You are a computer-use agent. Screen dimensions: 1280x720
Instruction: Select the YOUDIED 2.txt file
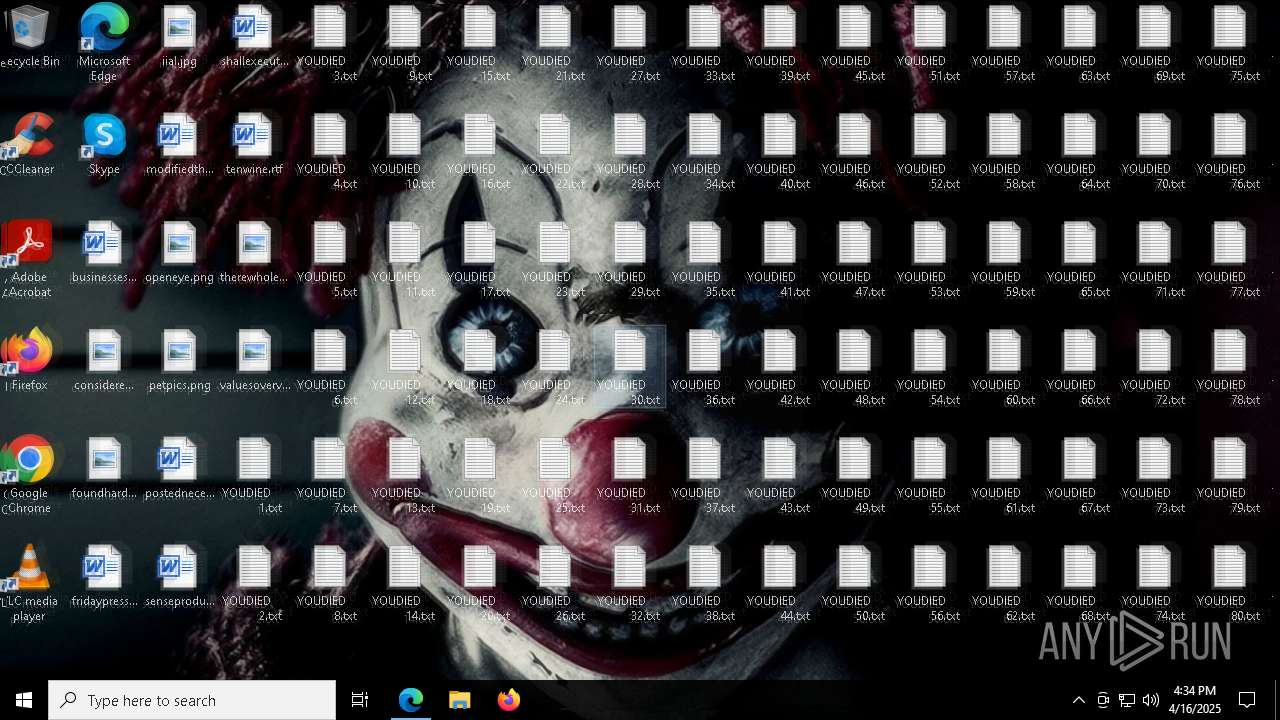point(254,585)
